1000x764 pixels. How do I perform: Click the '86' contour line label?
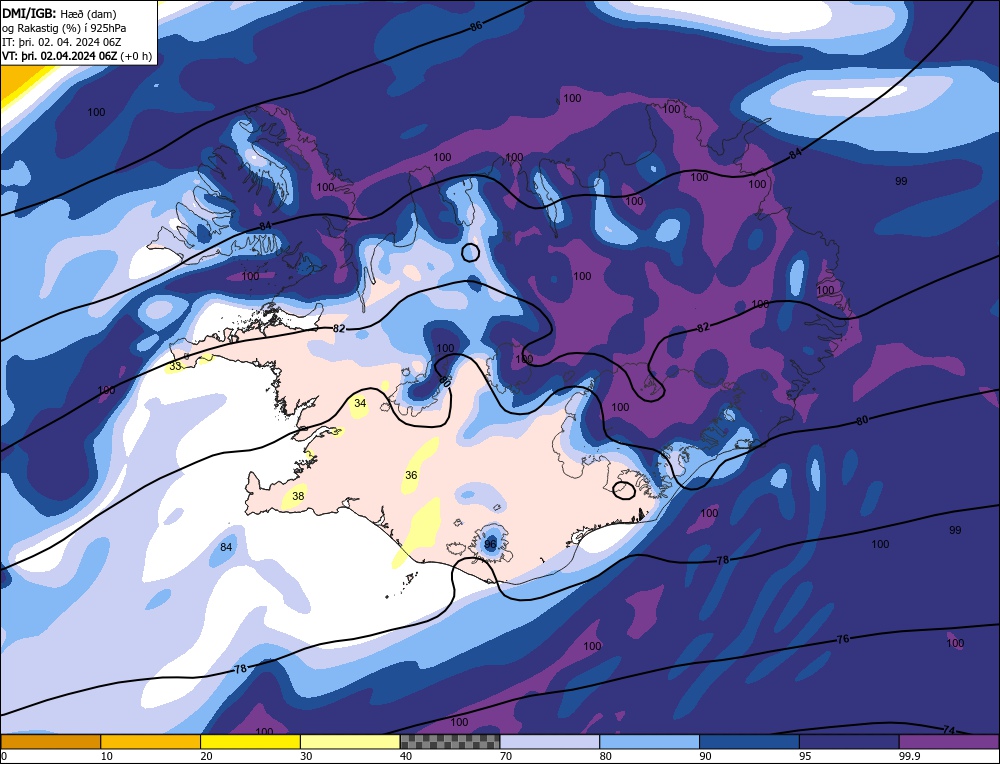[476, 26]
